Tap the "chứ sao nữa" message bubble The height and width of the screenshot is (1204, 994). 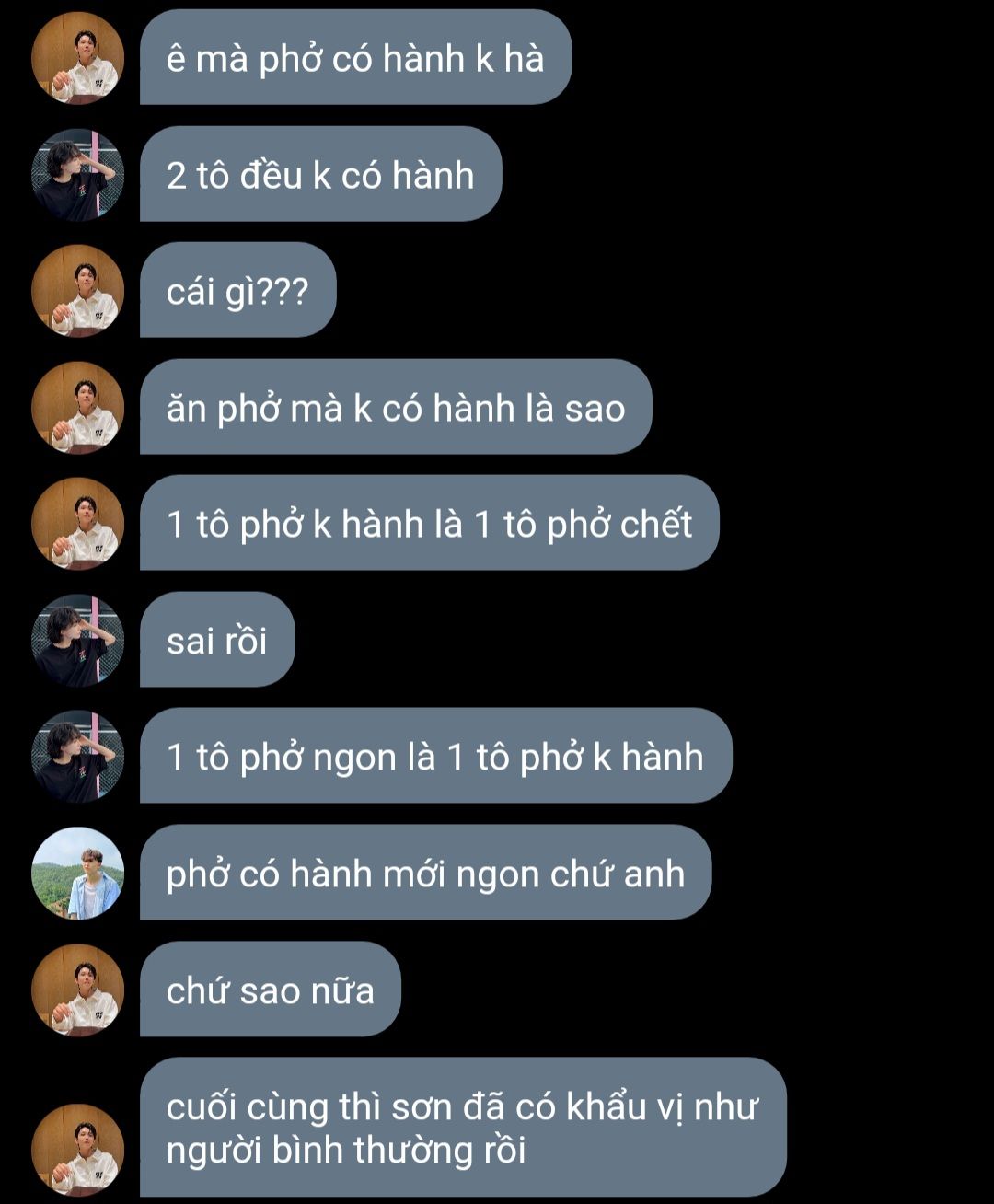click(x=271, y=989)
